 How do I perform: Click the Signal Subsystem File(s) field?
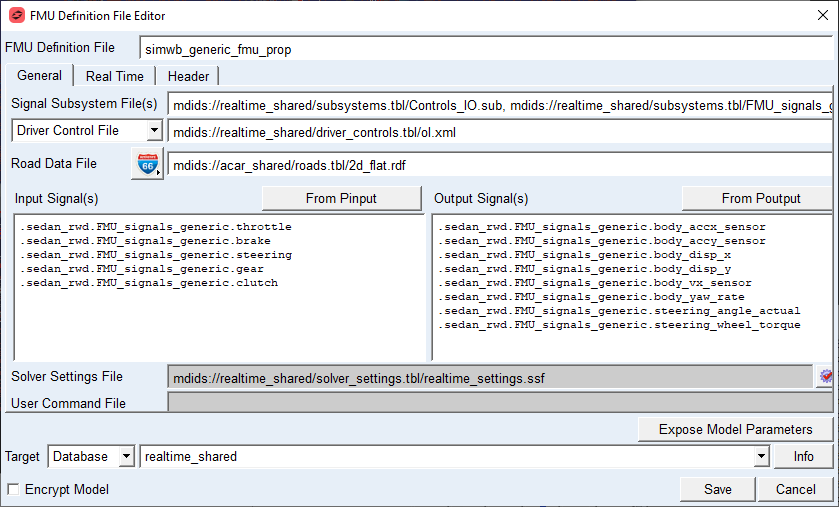pyautogui.click(x=500, y=105)
